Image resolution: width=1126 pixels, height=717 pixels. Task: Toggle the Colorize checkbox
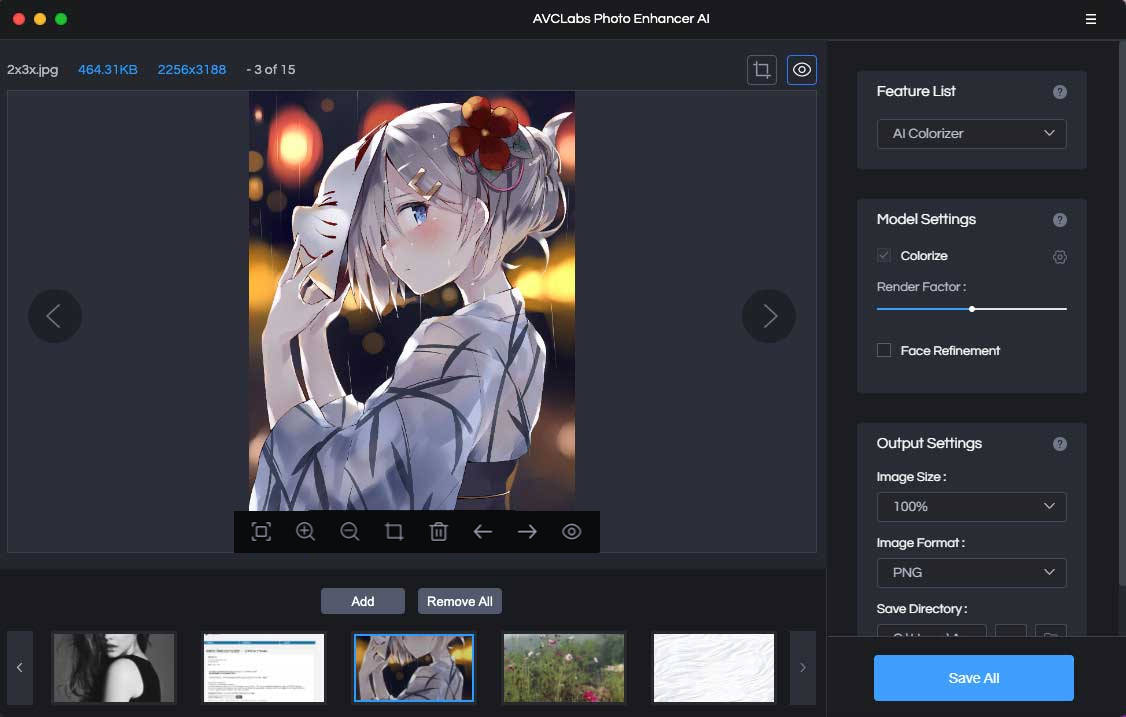coord(884,256)
